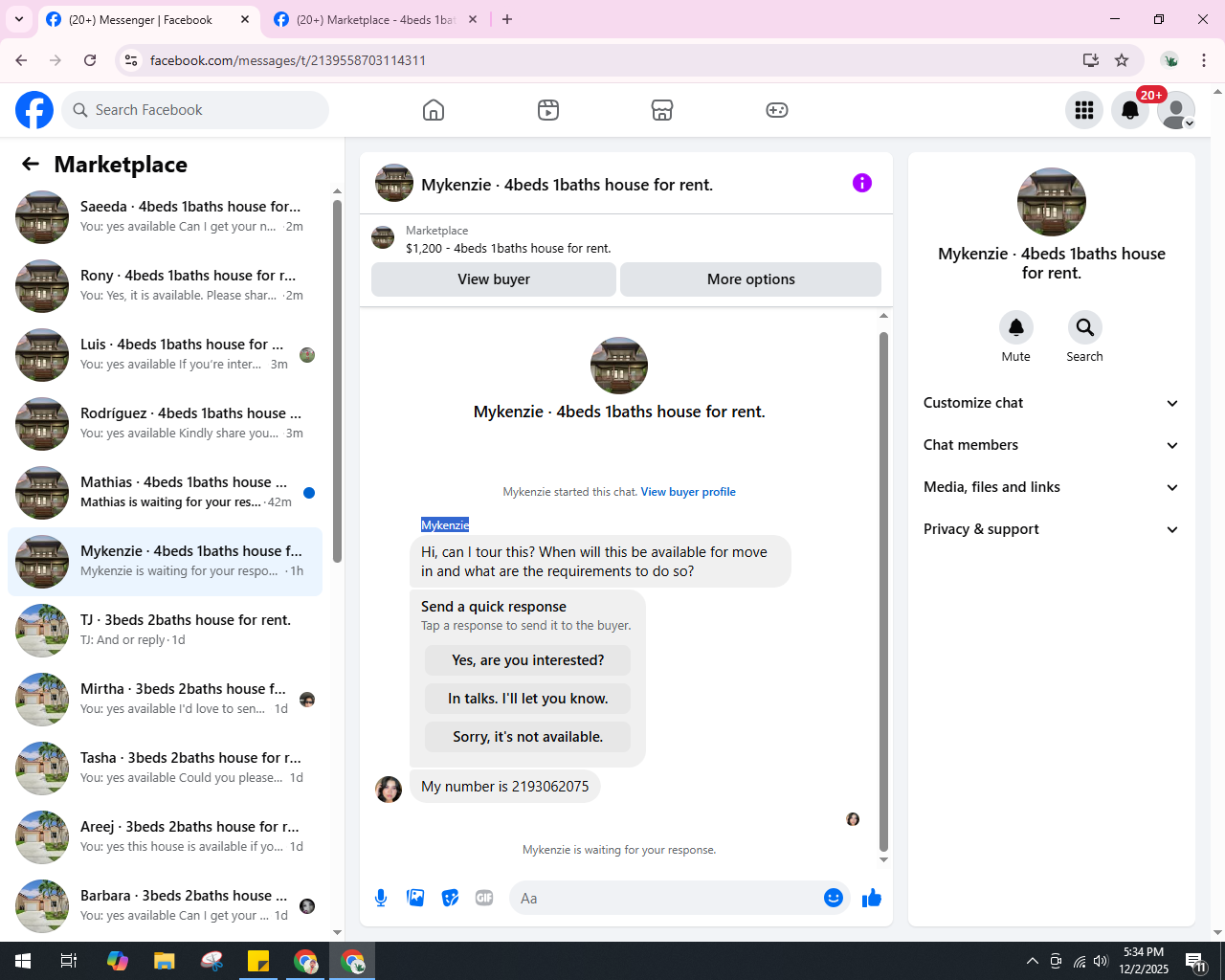Open new browser tab
This screenshot has height=980, width=1225.
507,19
